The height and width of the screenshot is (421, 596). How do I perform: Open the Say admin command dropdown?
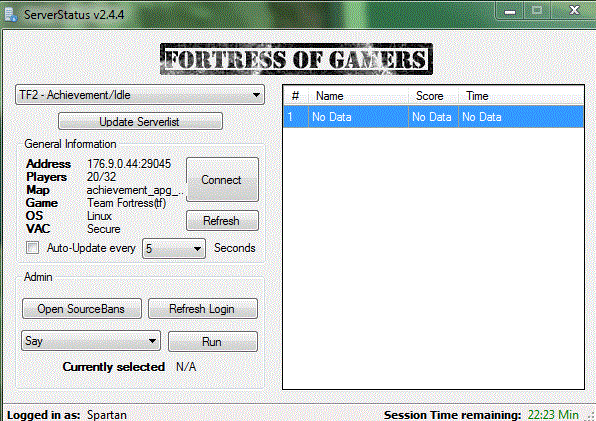pyautogui.click(x=91, y=340)
